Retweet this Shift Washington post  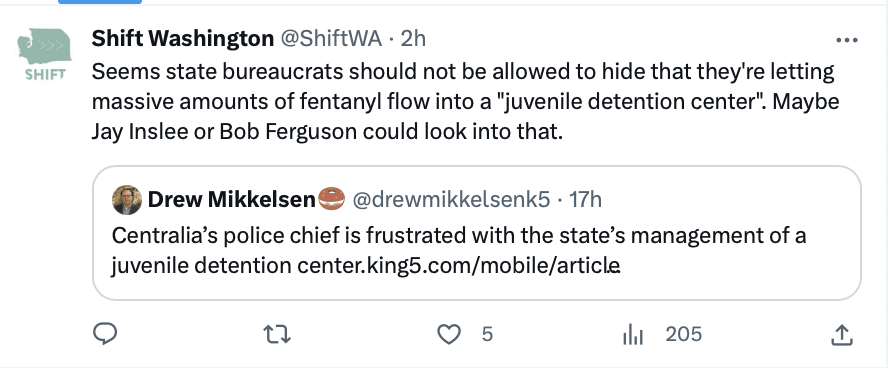tap(278, 335)
